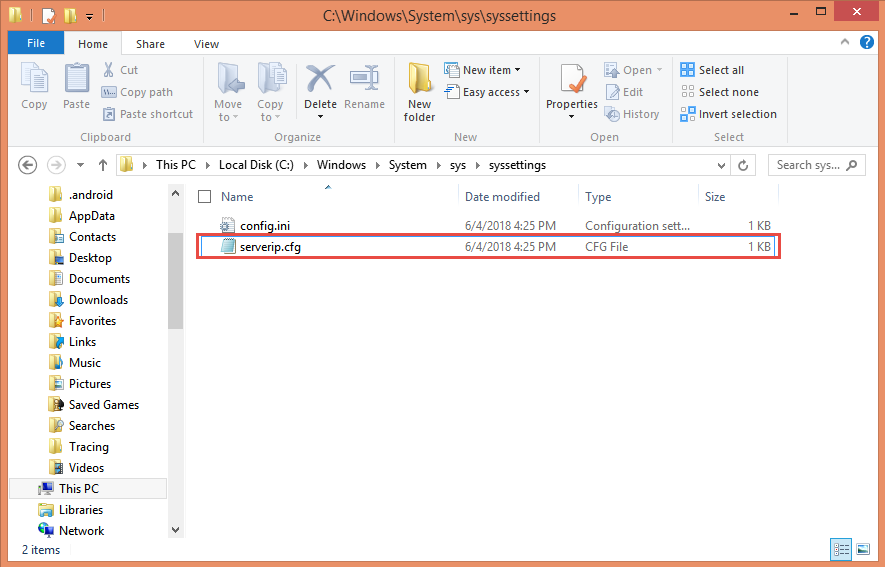This screenshot has height=567, width=885.
Task: Click Invert selection
Action: tap(729, 114)
